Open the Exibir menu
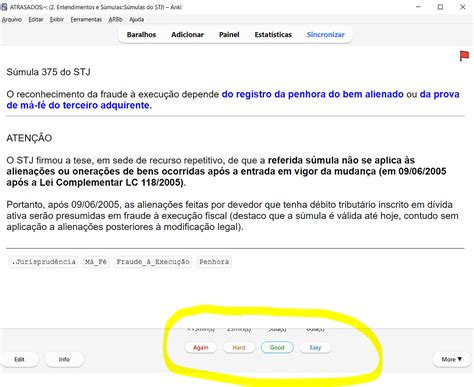The width and height of the screenshot is (474, 387). [x=57, y=19]
